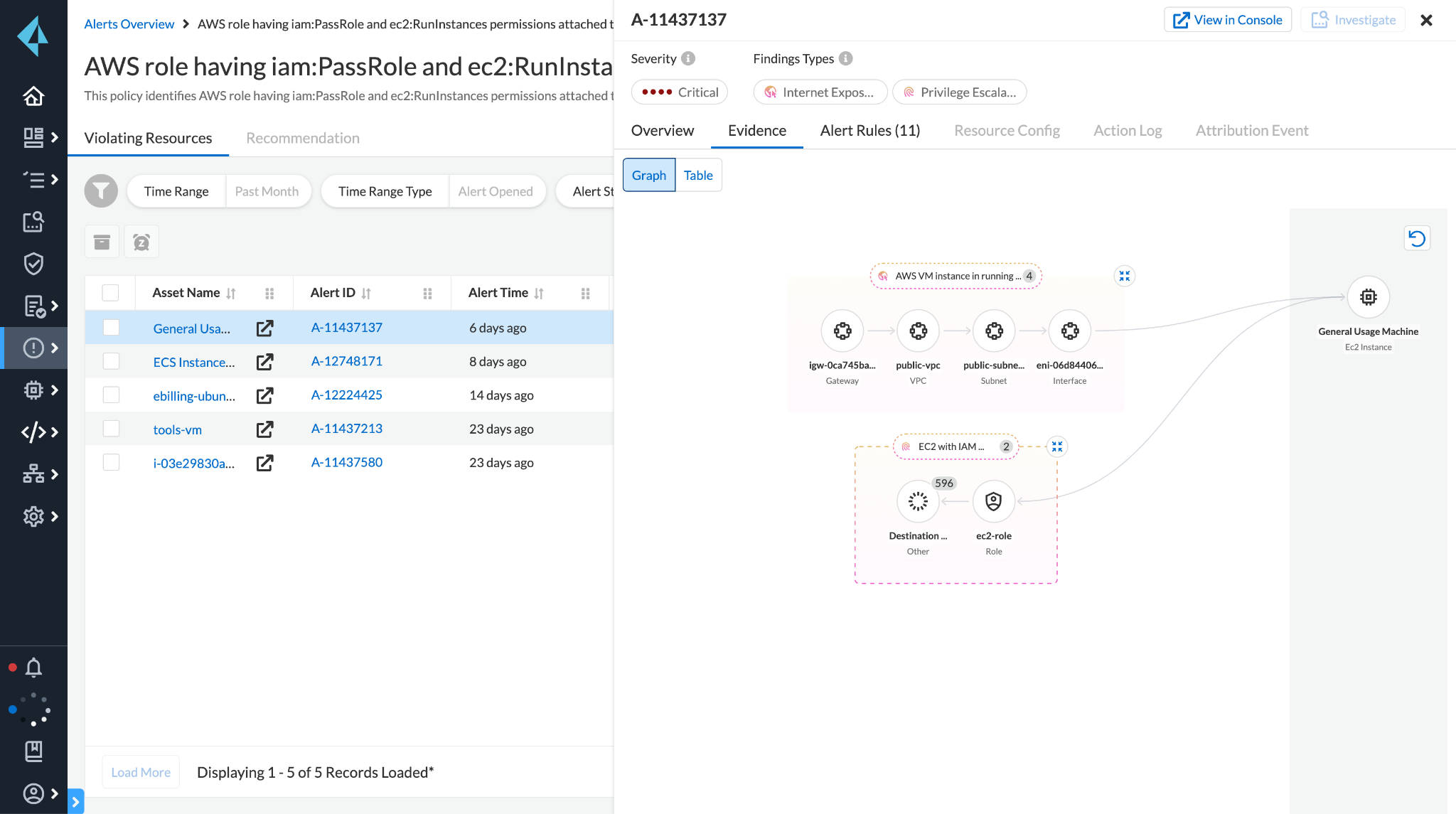Check the General Usa... row checkbox
This screenshot has height=814, width=1456.
pos(111,327)
